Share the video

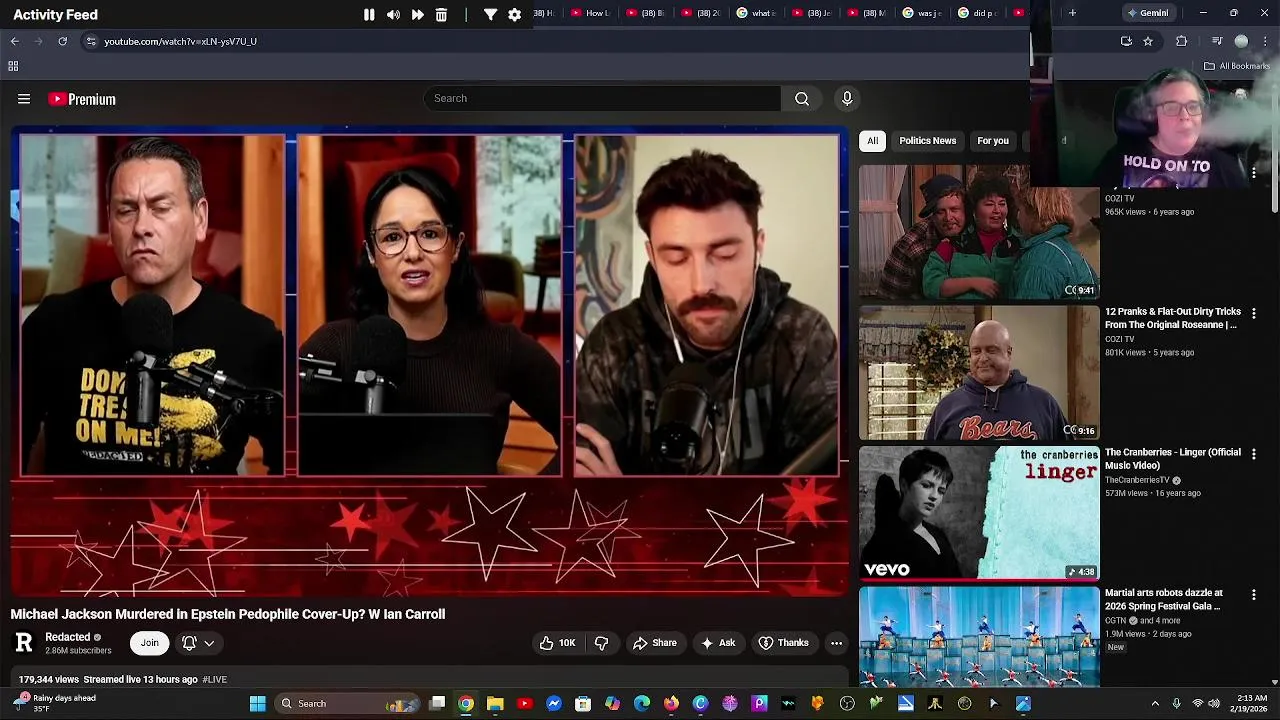(655, 643)
